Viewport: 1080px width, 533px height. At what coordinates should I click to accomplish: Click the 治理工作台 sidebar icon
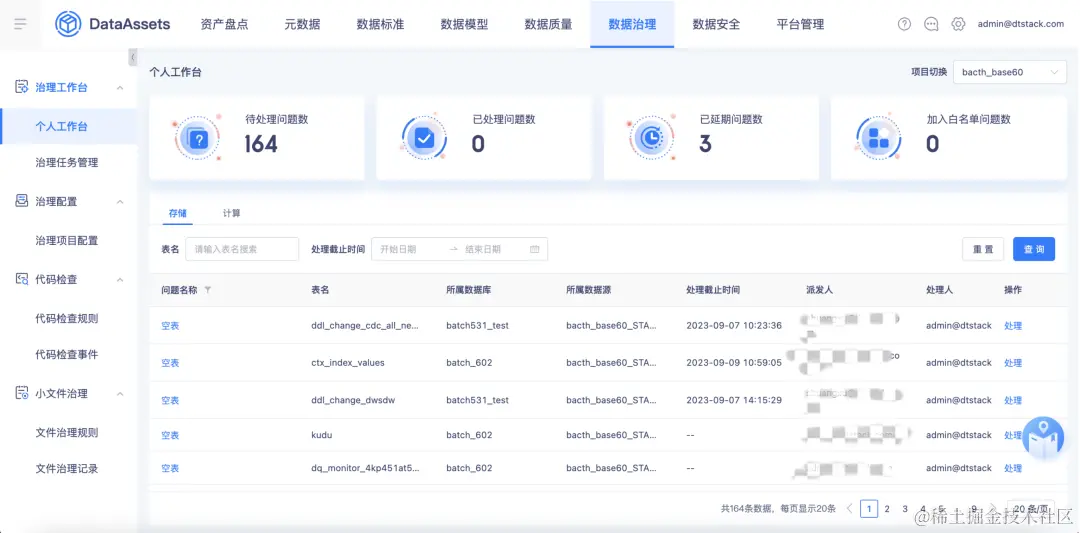point(21,87)
